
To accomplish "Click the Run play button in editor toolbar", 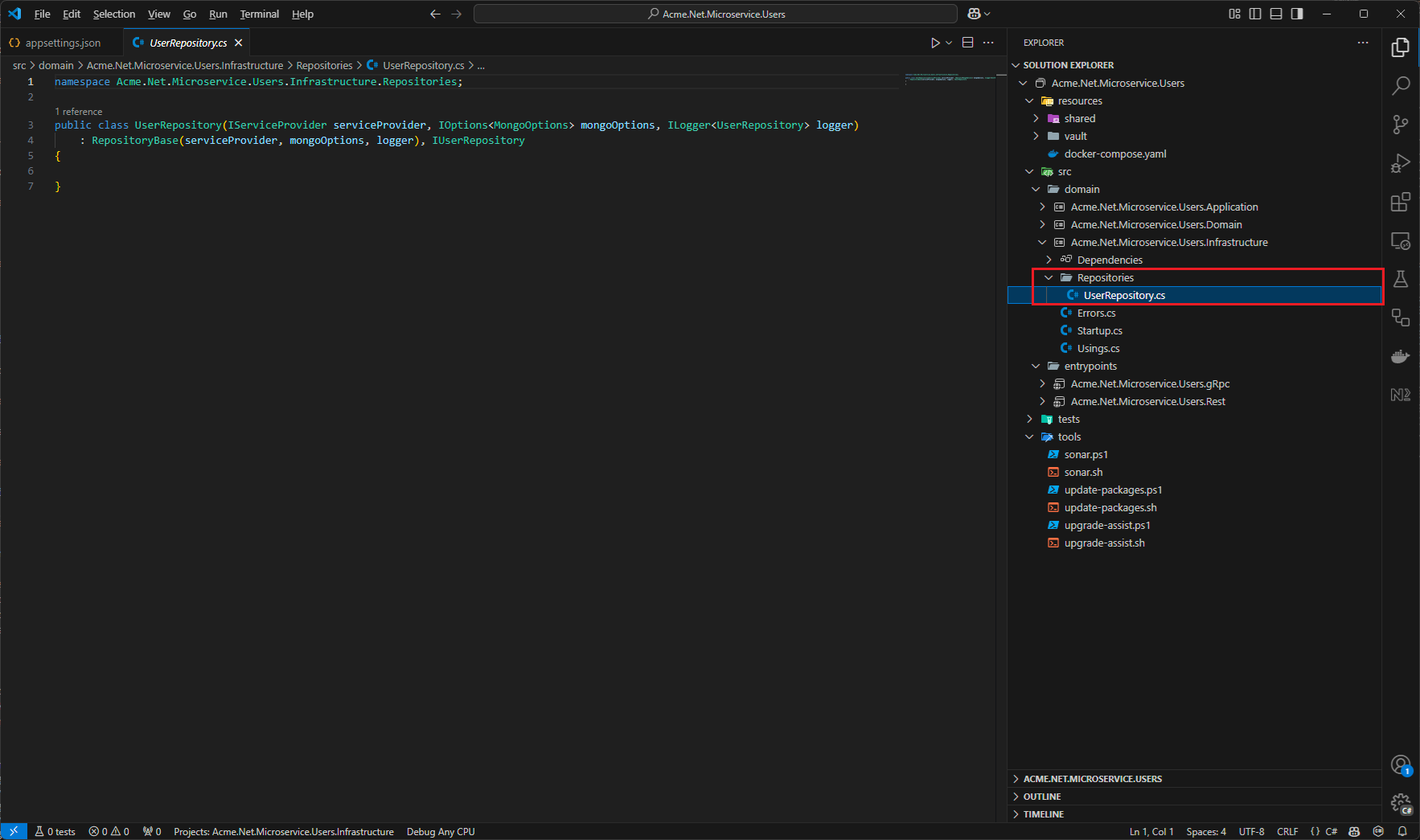I will tap(935, 43).
